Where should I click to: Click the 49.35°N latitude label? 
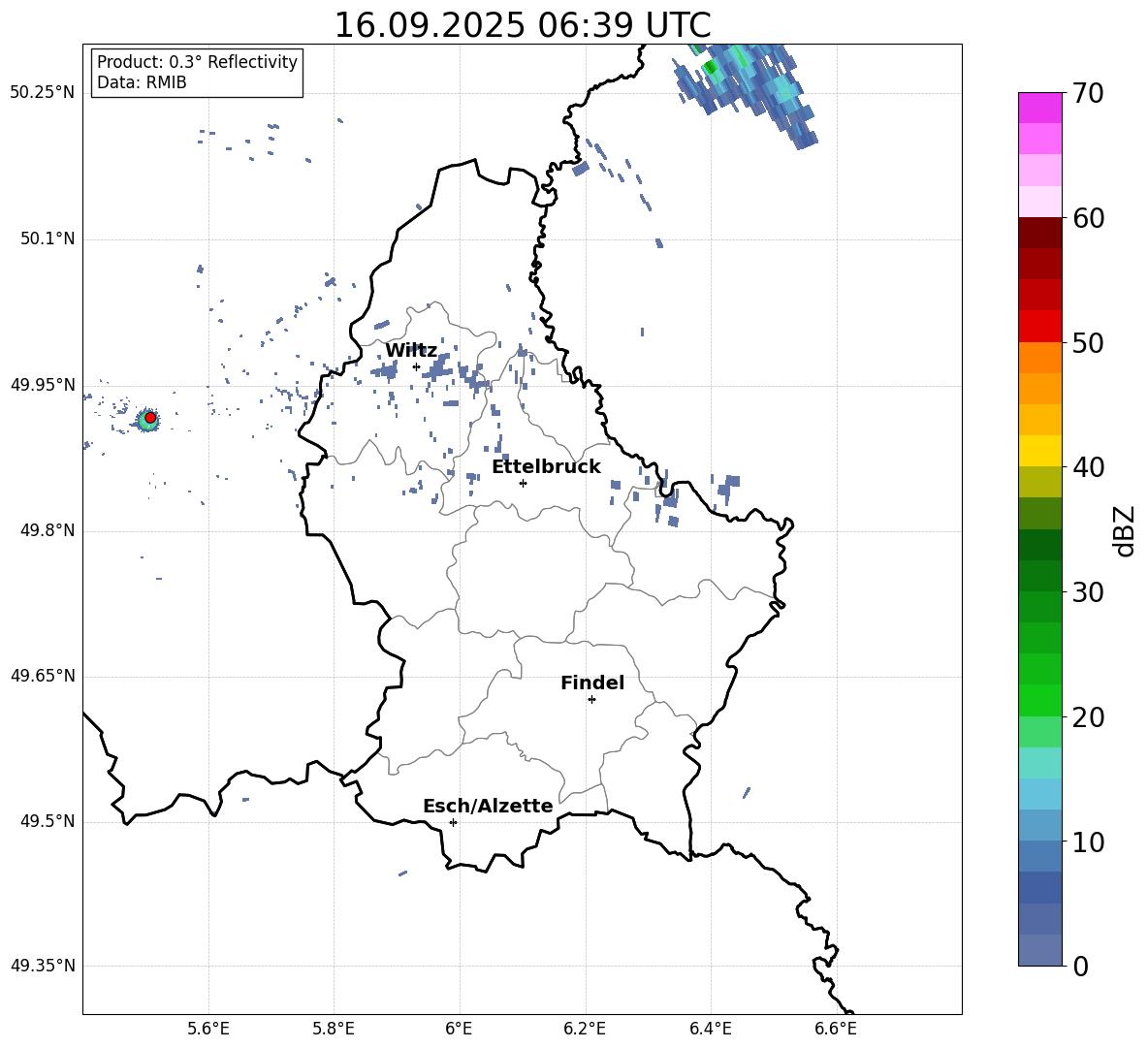click(43, 966)
